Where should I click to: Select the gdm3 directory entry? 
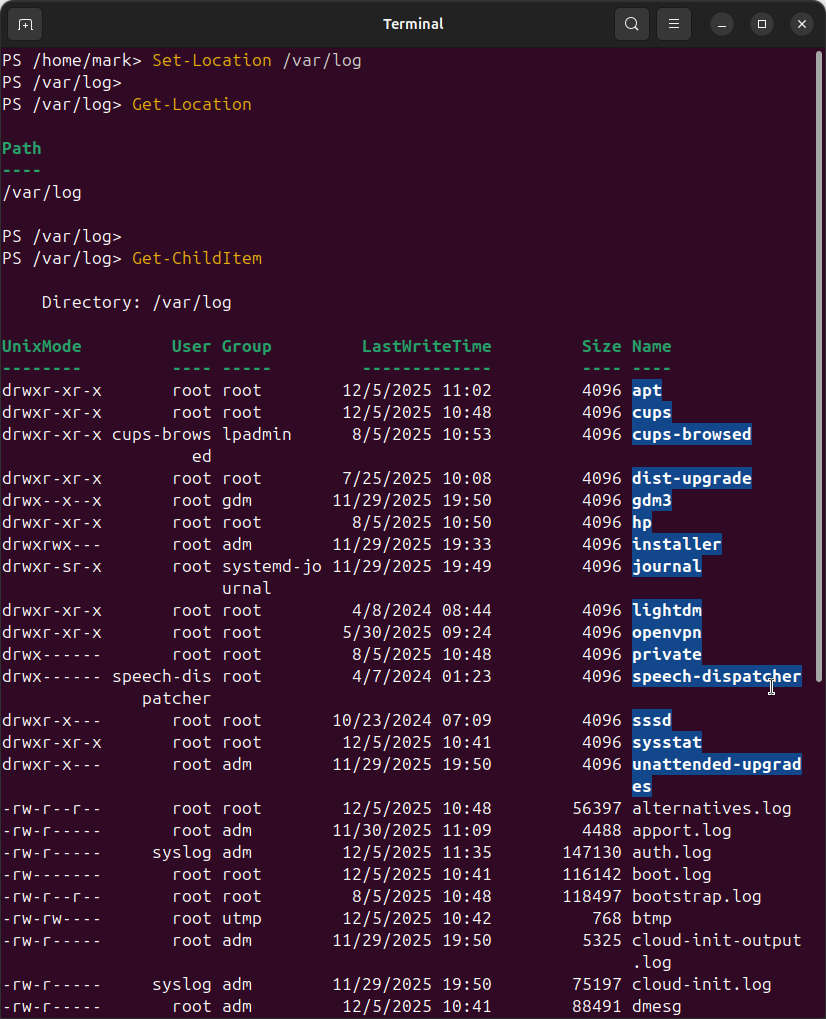pyautogui.click(x=651, y=500)
